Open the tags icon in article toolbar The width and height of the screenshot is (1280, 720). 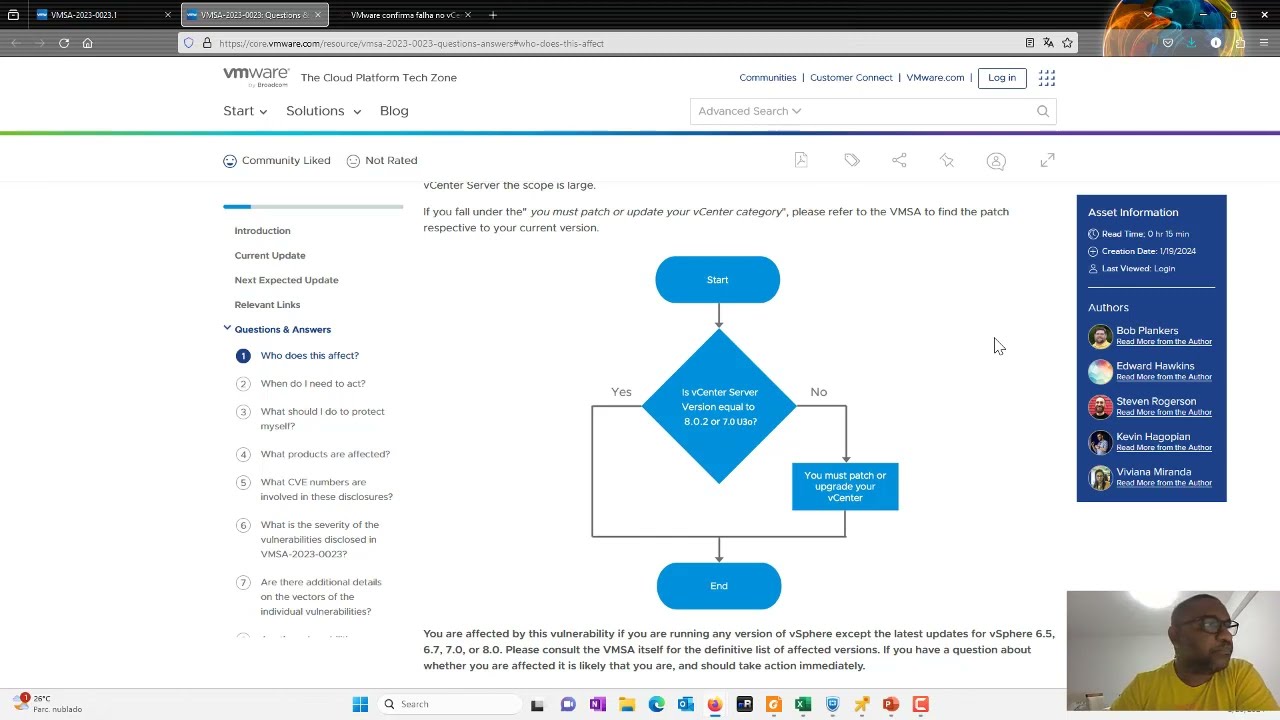tap(851, 160)
